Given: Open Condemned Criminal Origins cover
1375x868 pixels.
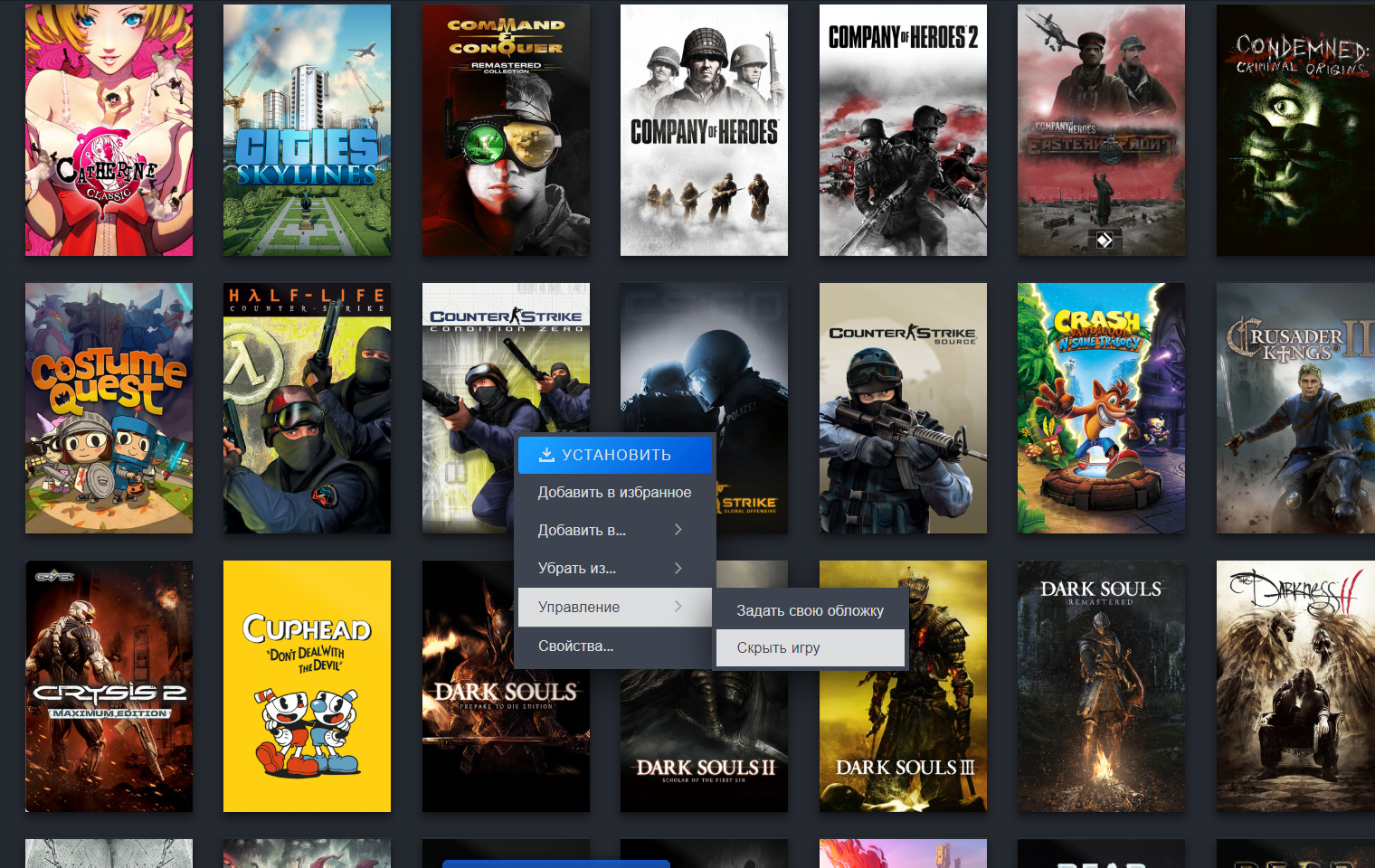Looking at the screenshot, I should tap(1295, 130).
